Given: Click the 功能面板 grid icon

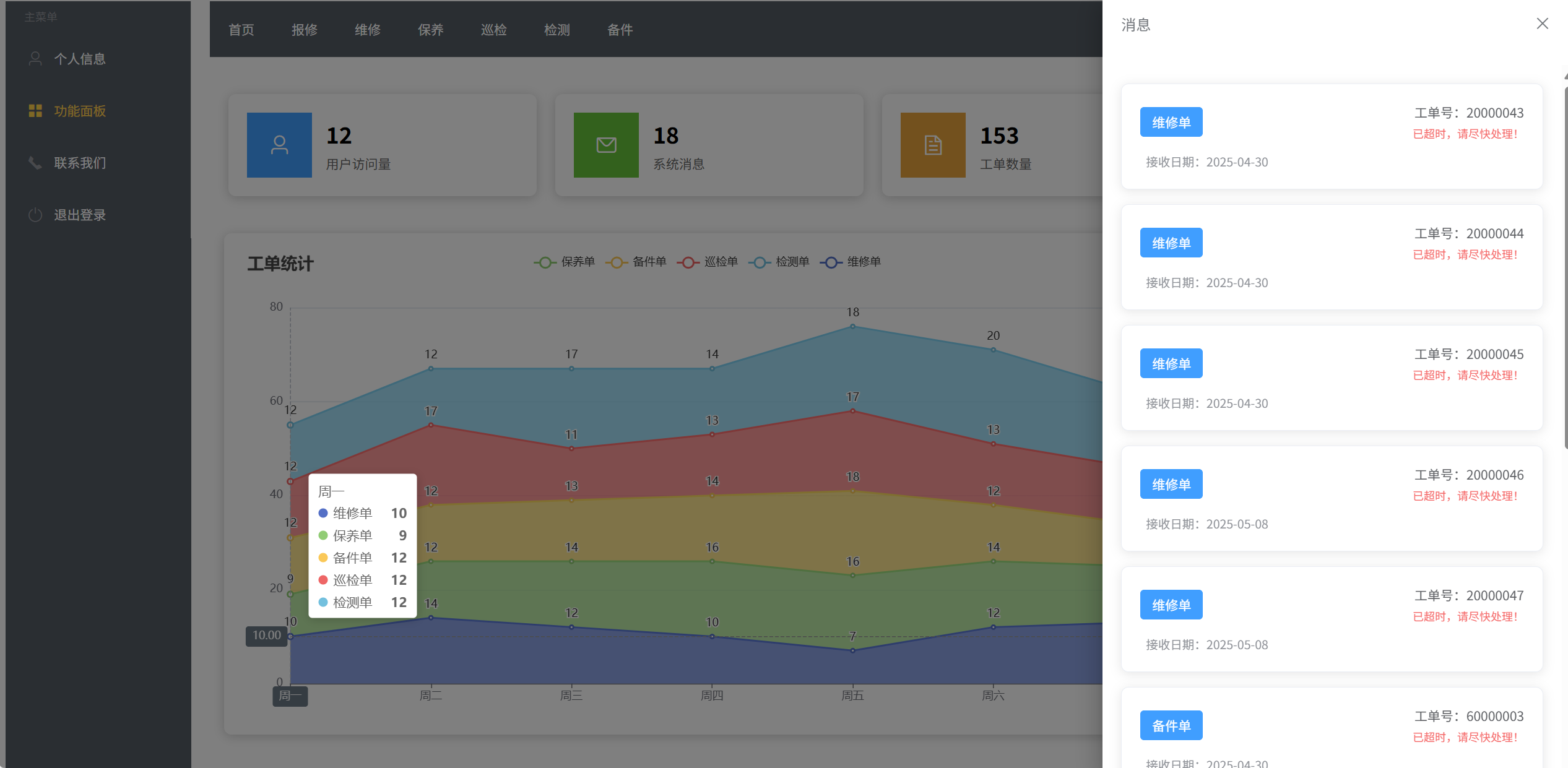Looking at the screenshot, I should click(x=35, y=111).
